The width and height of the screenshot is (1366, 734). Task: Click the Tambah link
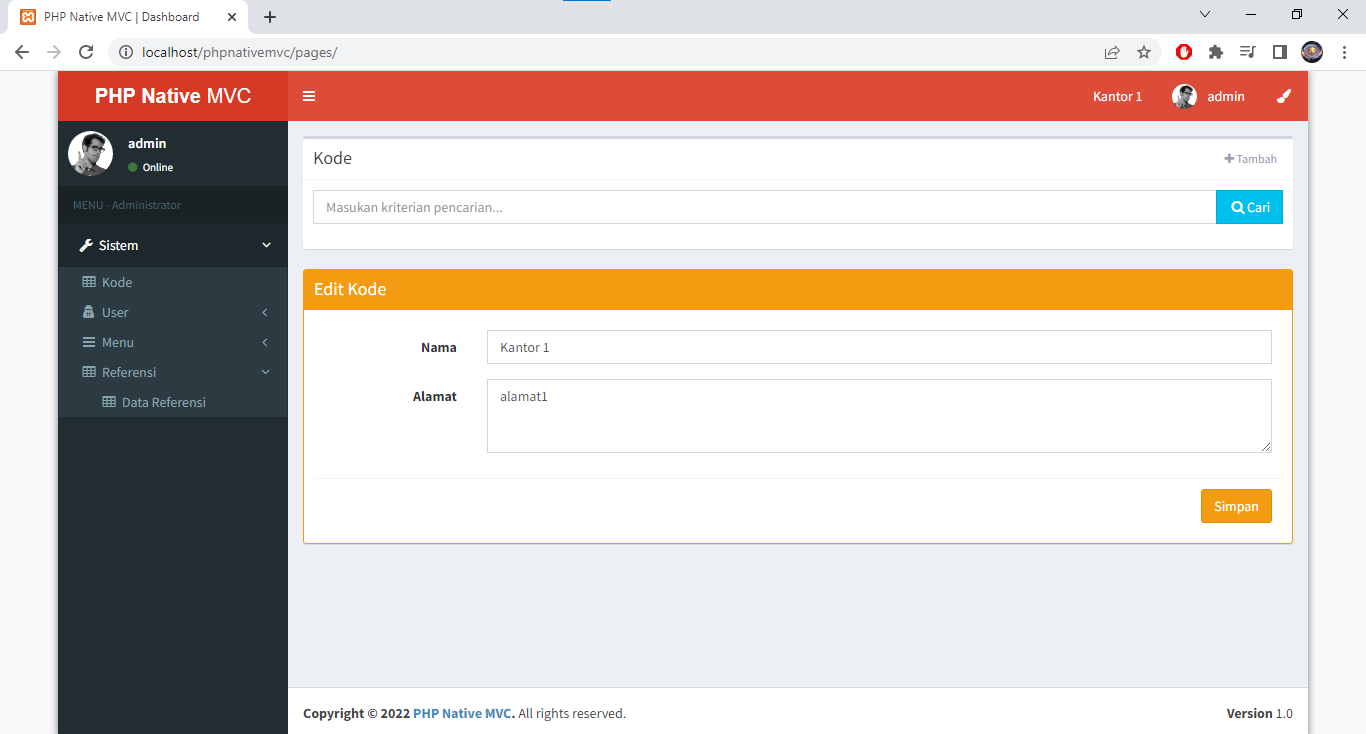(1250, 159)
